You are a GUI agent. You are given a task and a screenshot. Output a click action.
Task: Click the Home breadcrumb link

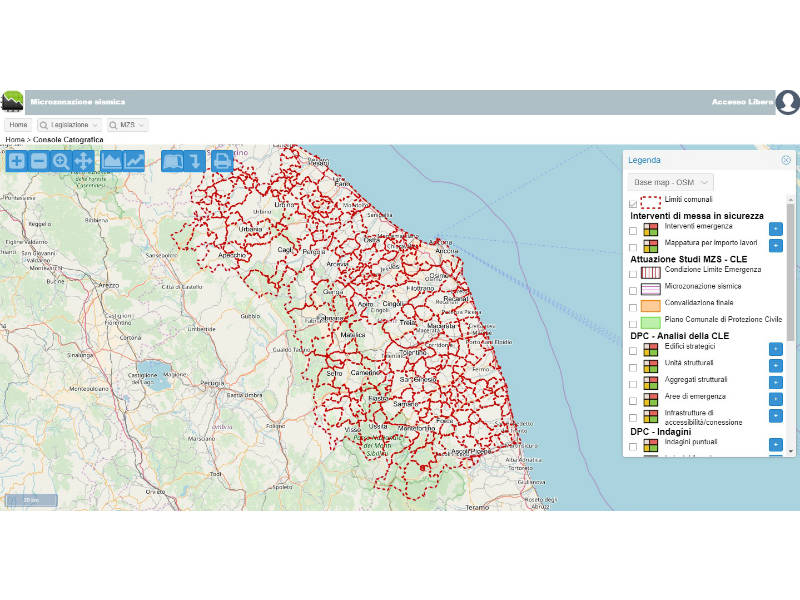click(15, 140)
